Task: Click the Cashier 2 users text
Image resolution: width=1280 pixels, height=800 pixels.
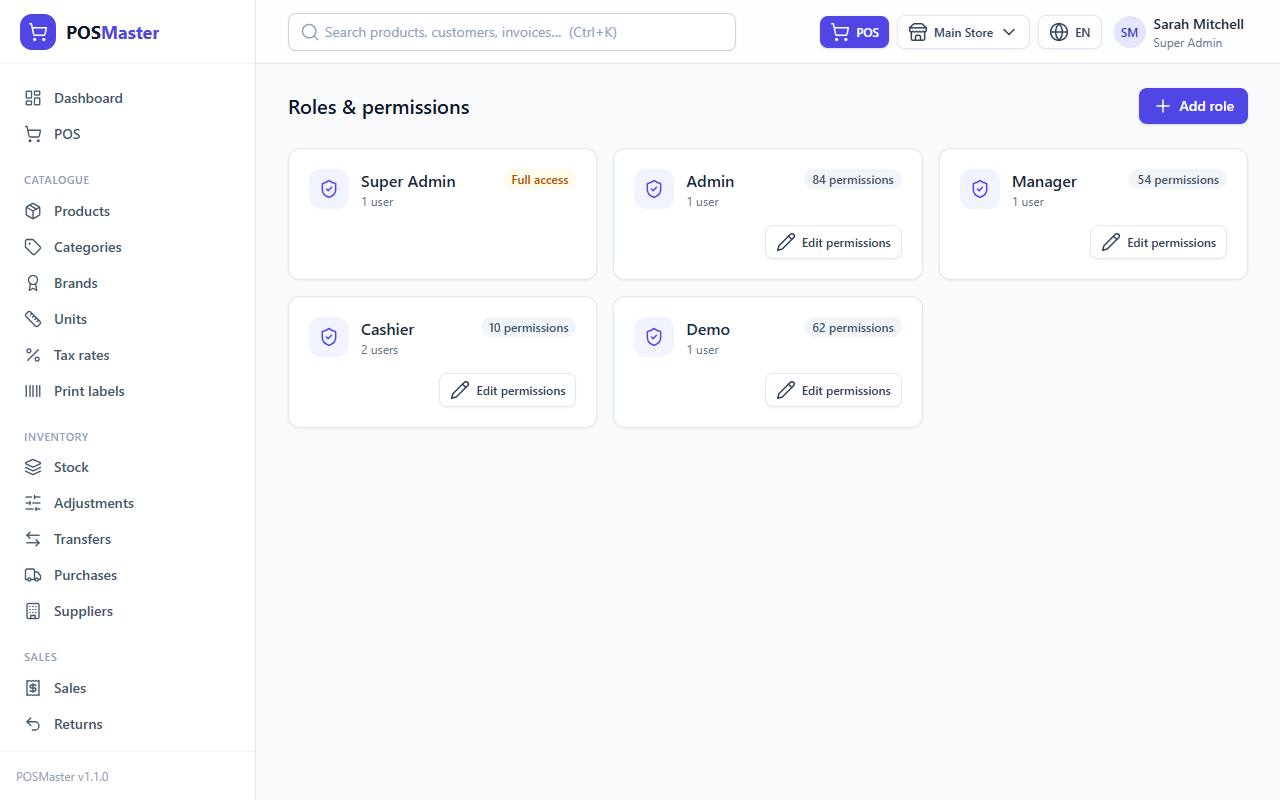Action: click(380, 350)
